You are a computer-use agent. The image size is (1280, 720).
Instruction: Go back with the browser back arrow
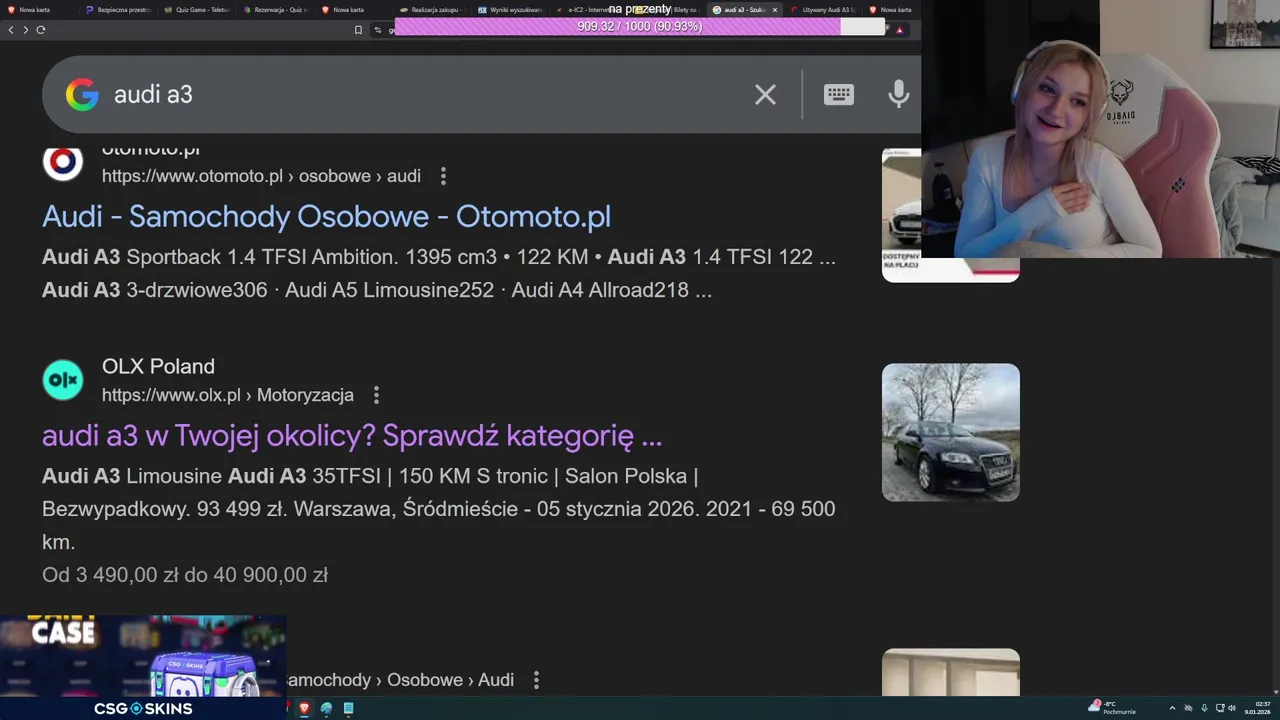(11, 30)
